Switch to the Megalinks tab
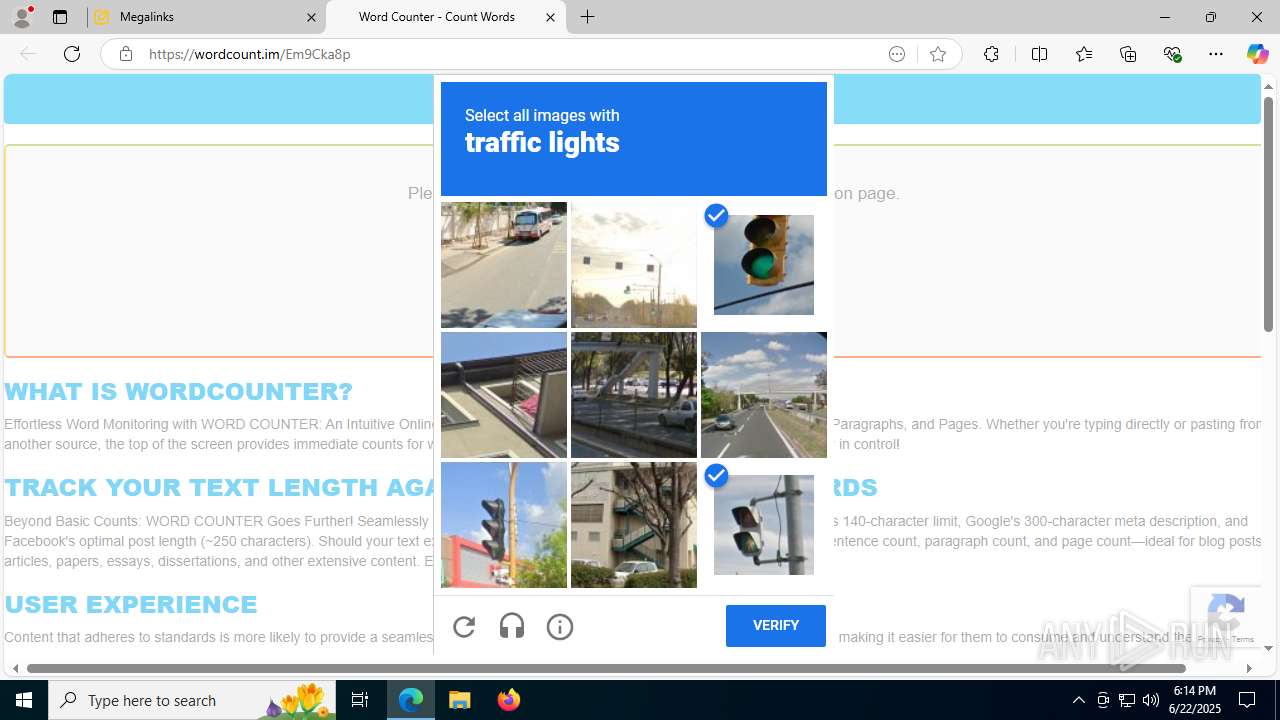The height and width of the screenshot is (720, 1280). (x=207, y=17)
